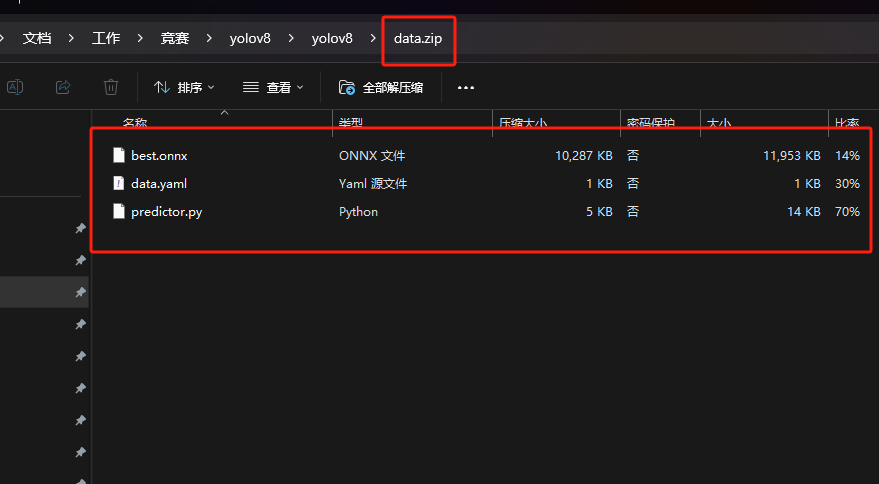Select the data.zip breadcrumb segment

pyautogui.click(x=418, y=39)
